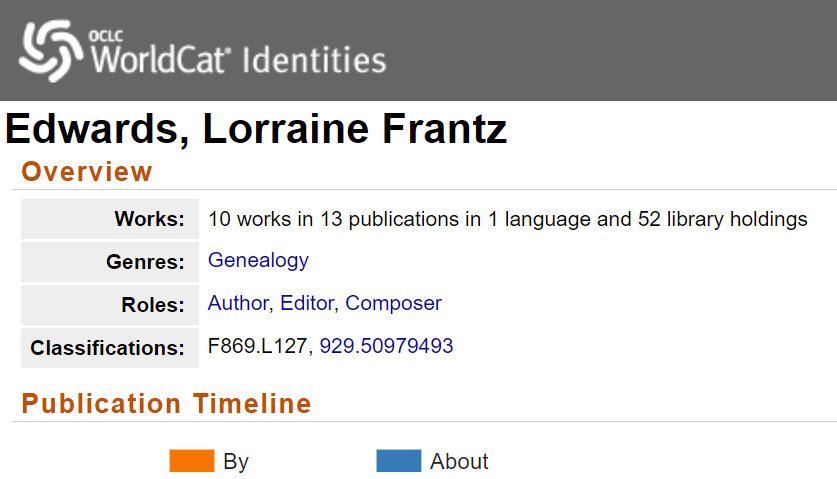
Task: Open the Genealogy genre link
Action: coord(258,260)
